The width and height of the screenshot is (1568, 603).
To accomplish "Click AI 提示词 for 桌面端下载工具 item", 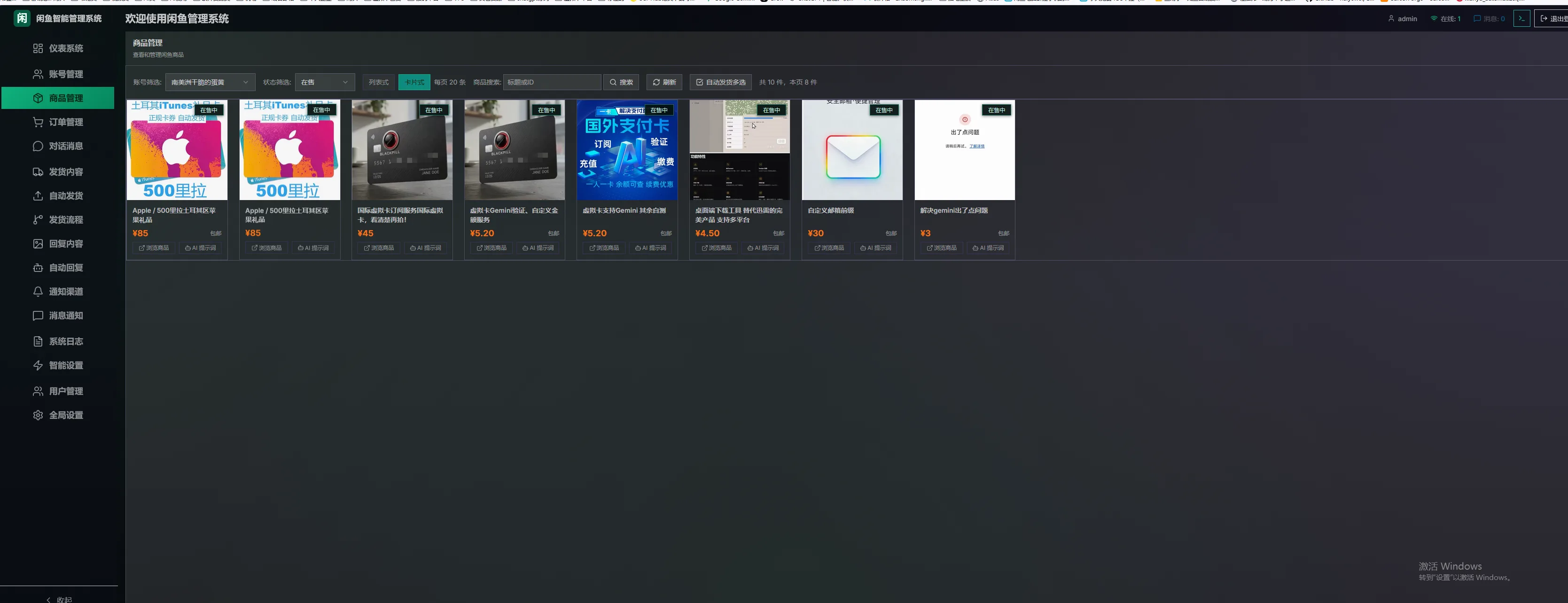I will click(763, 248).
